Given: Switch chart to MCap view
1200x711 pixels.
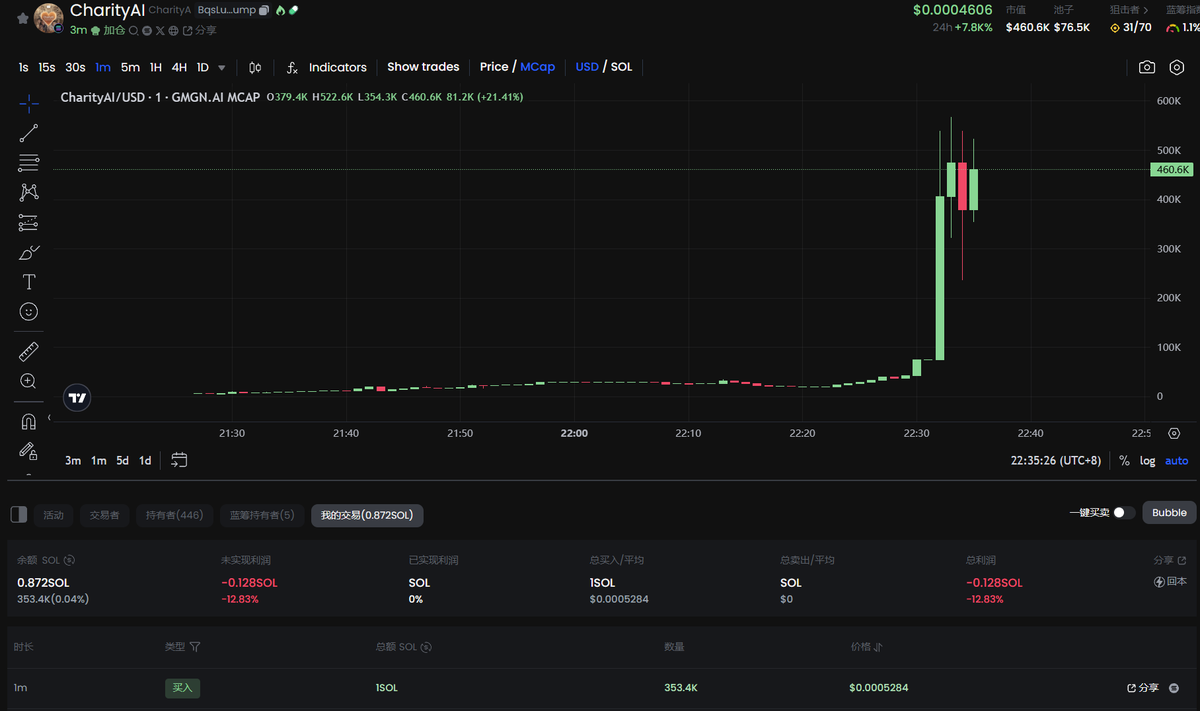Looking at the screenshot, I should tap(537, 67).
